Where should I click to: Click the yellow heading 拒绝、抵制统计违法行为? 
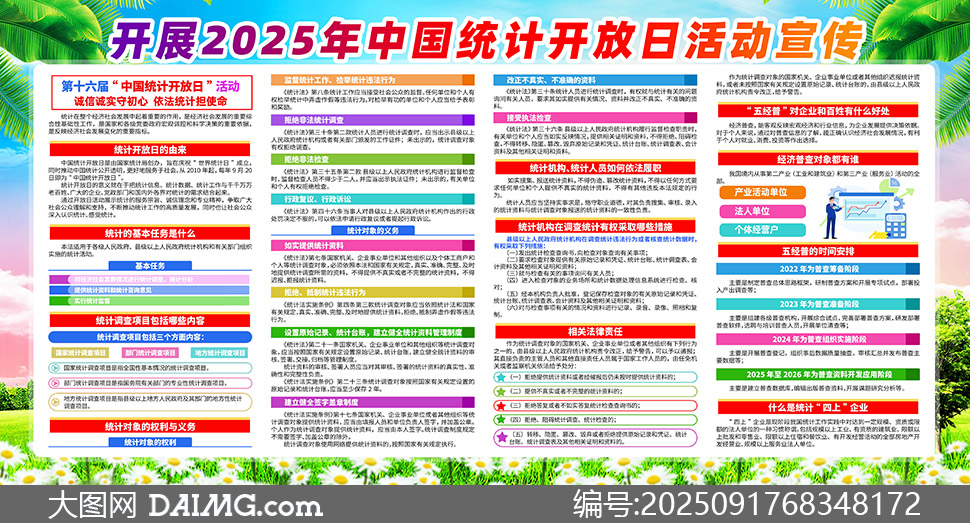click(x=373, y=292)
